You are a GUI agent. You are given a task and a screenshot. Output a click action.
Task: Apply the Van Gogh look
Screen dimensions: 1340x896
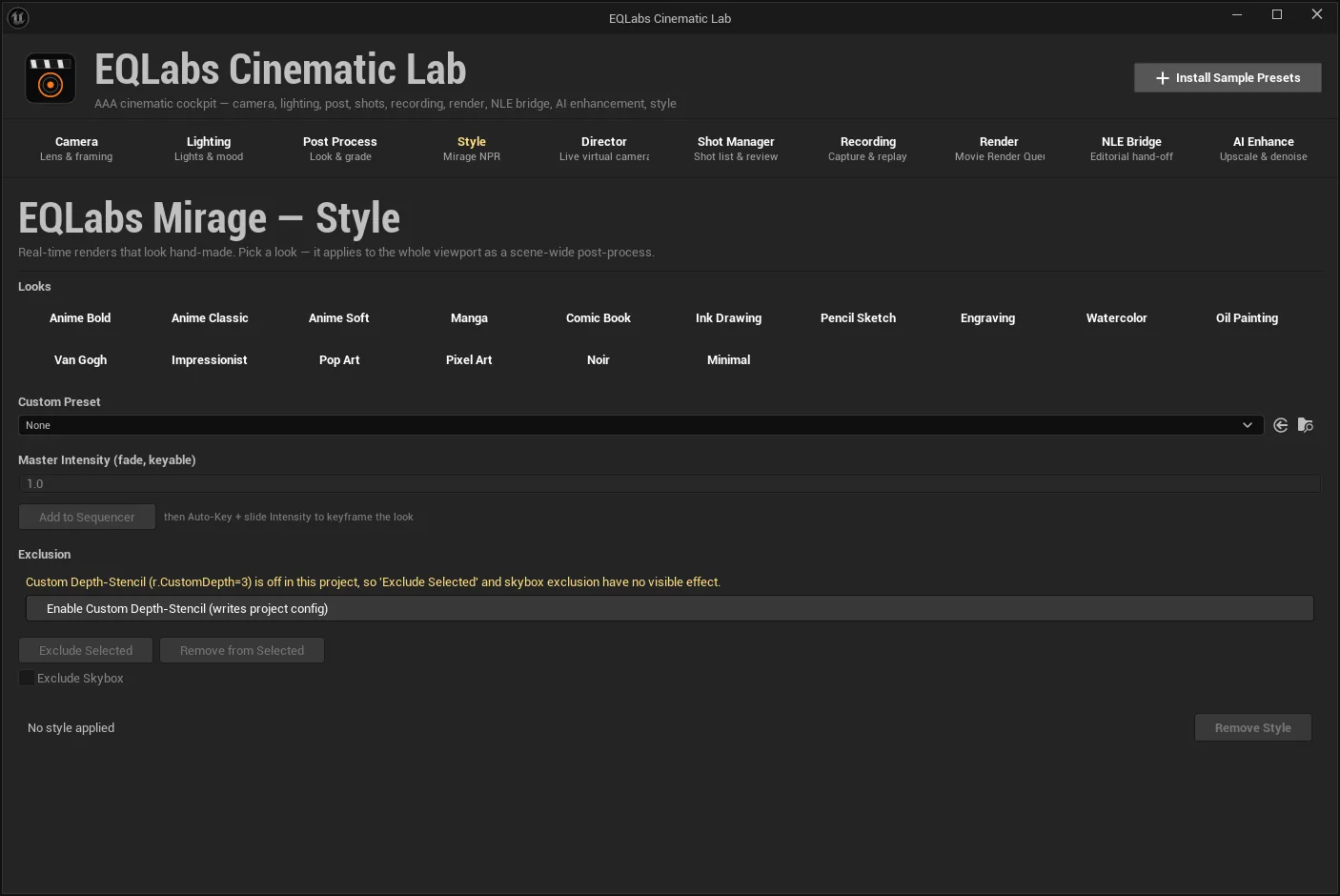pyautogui.click(x=80, y=360)
